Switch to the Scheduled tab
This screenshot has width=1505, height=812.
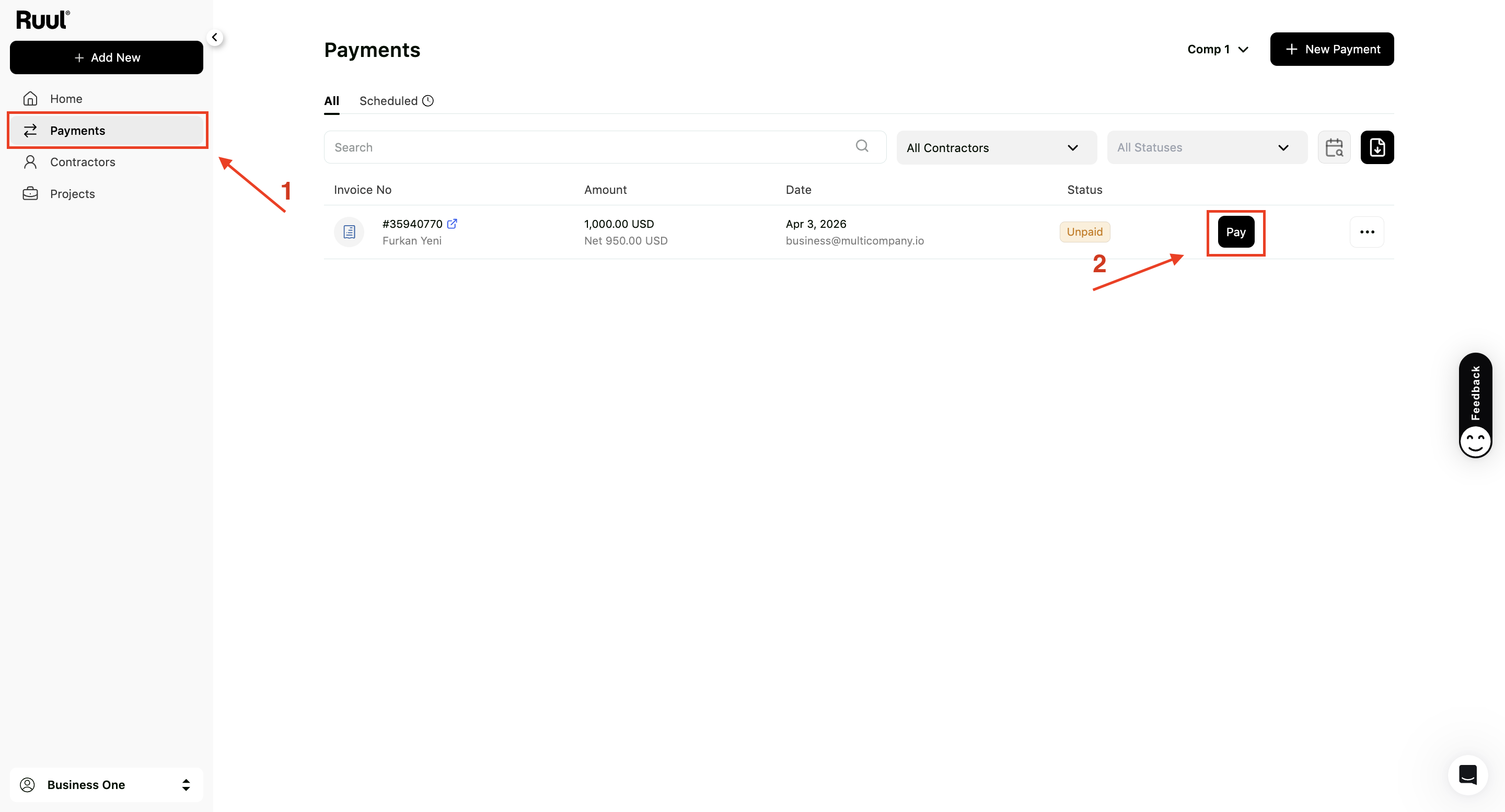click(396, 100)
